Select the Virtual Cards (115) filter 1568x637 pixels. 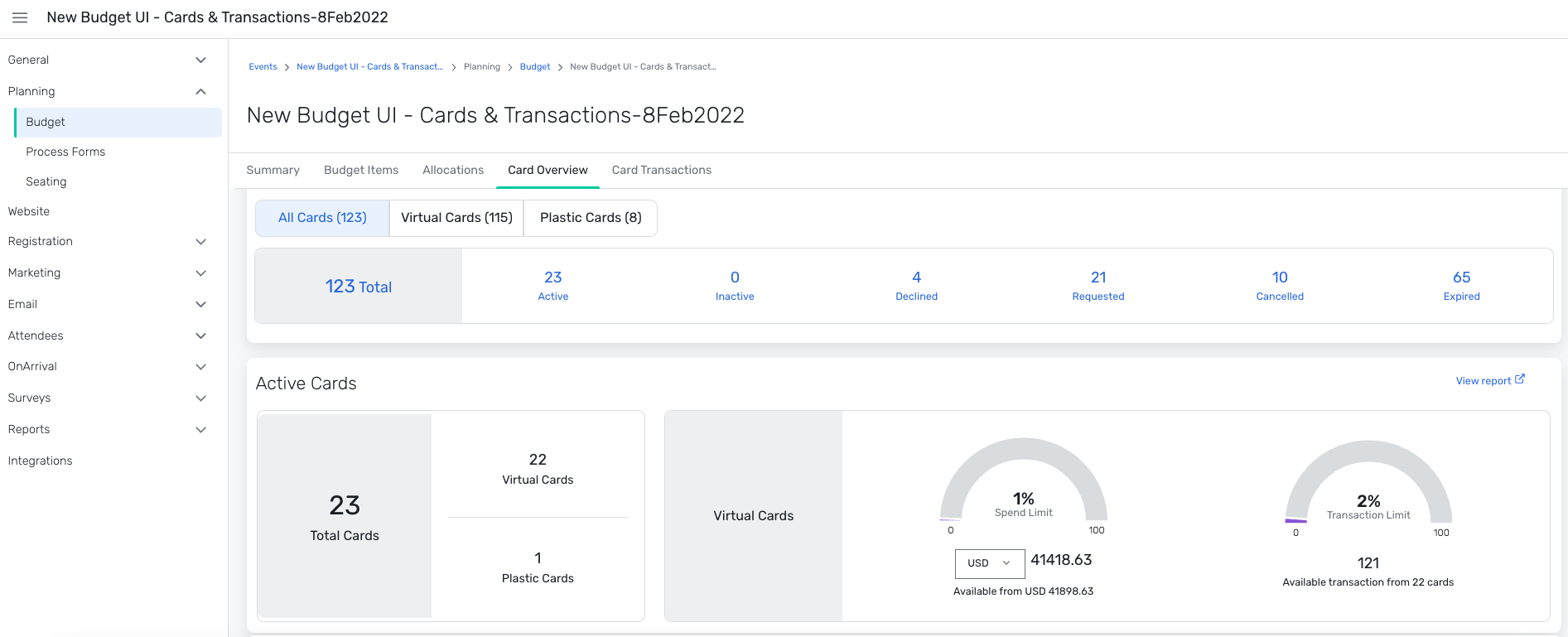click(456, 218)
